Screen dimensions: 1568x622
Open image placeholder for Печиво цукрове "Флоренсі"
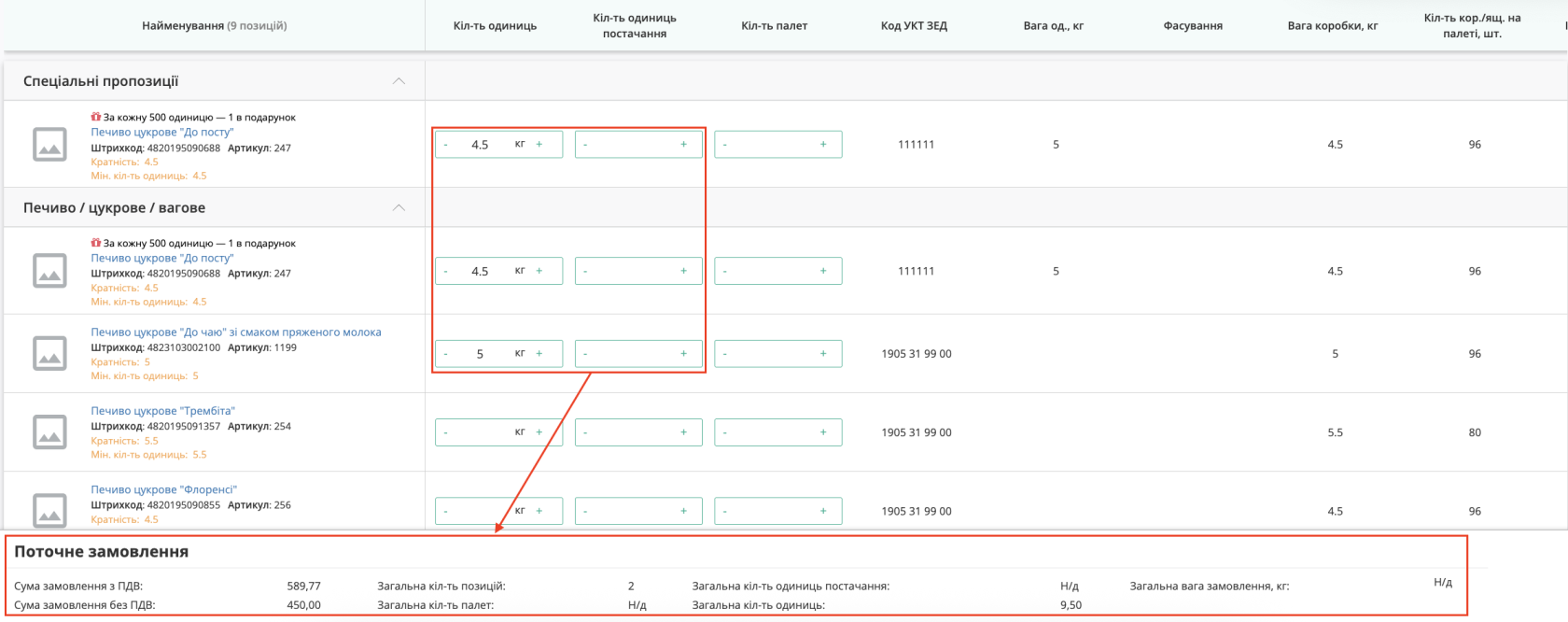[x=49, y=510]
